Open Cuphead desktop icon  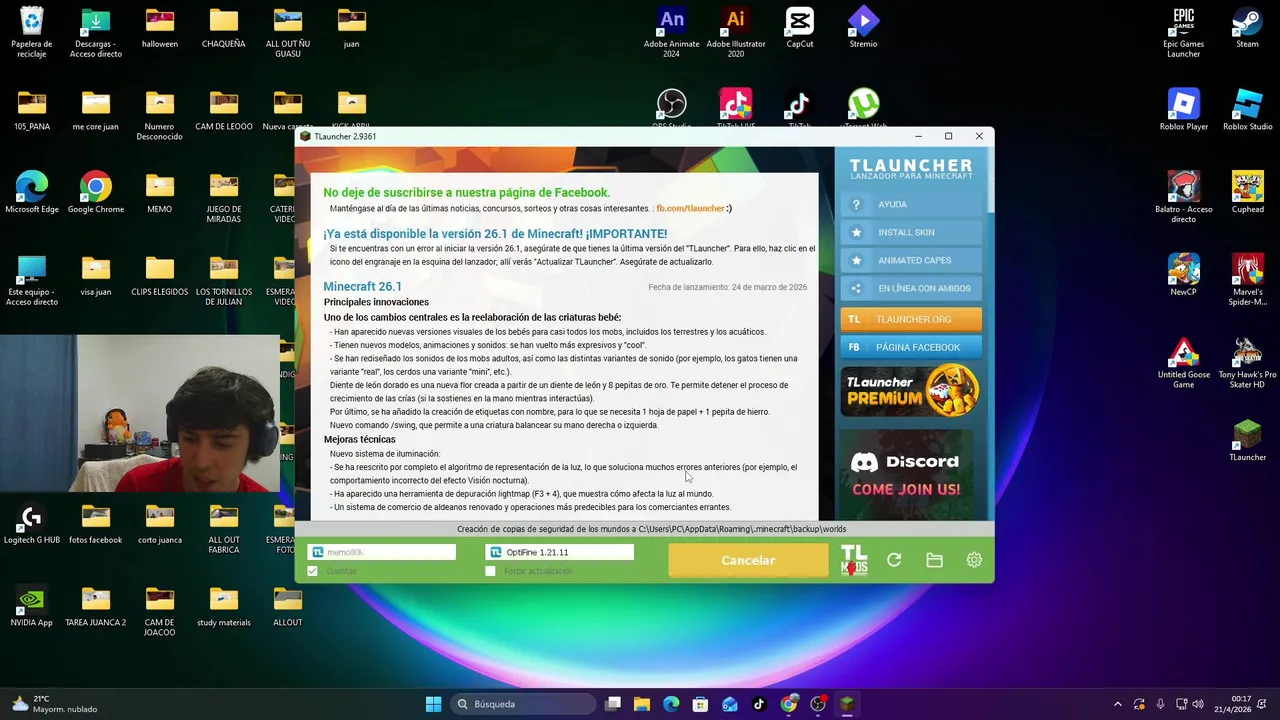click(x=1247, y=192)
